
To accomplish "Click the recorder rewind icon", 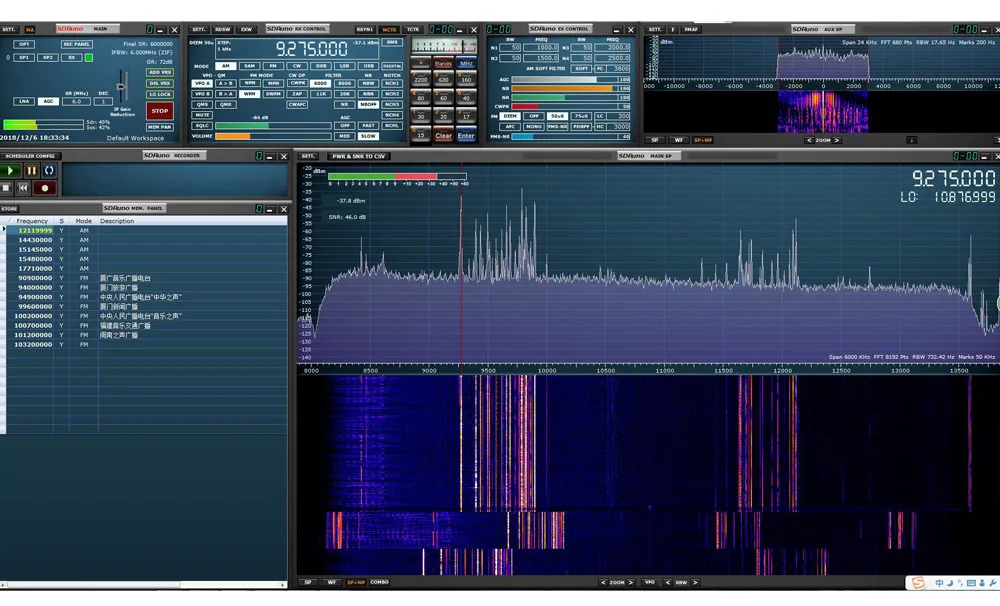I will tap(25, 187).
